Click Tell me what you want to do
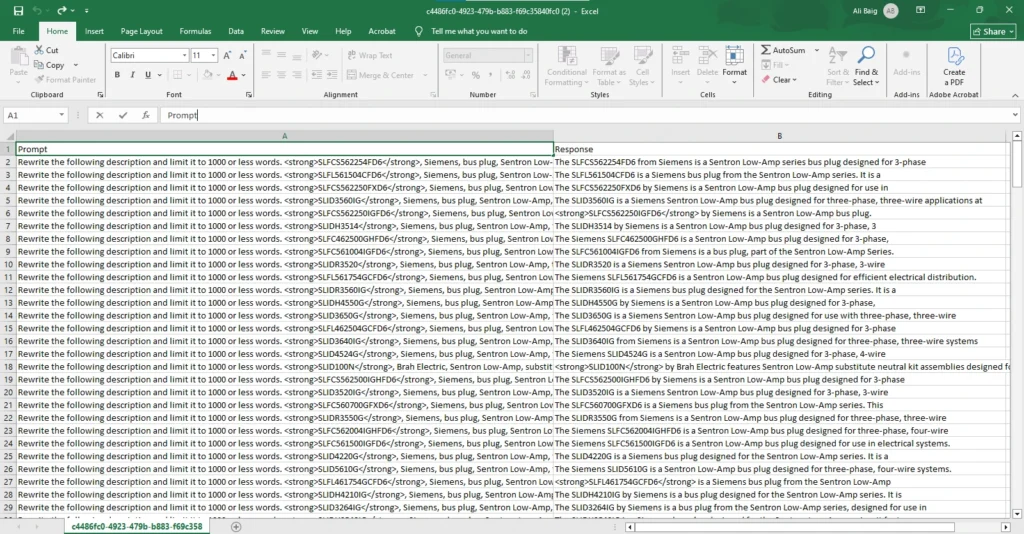 click(x=479, y=31)
